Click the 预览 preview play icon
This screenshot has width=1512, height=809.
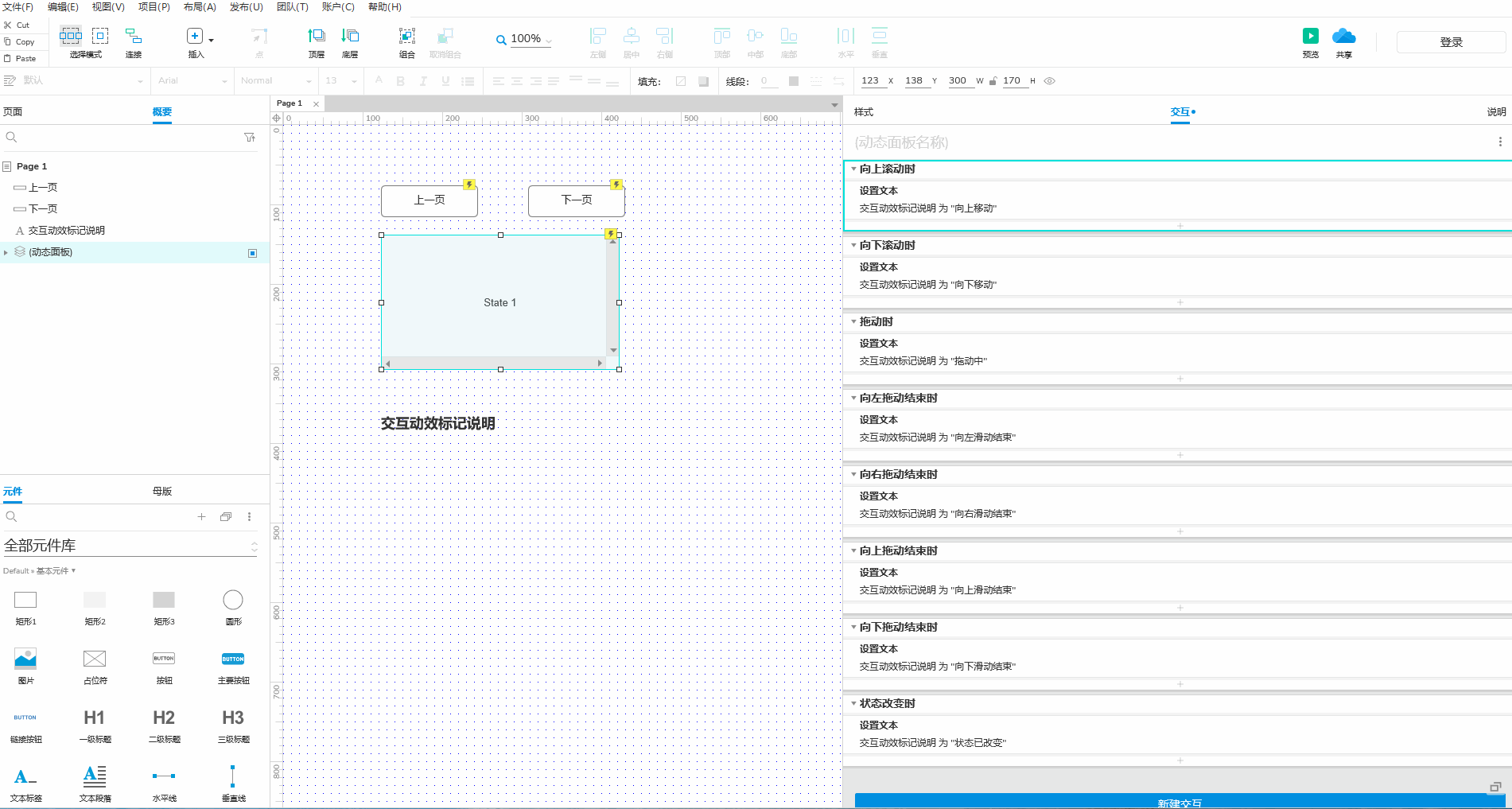[x=1310, y=36]
